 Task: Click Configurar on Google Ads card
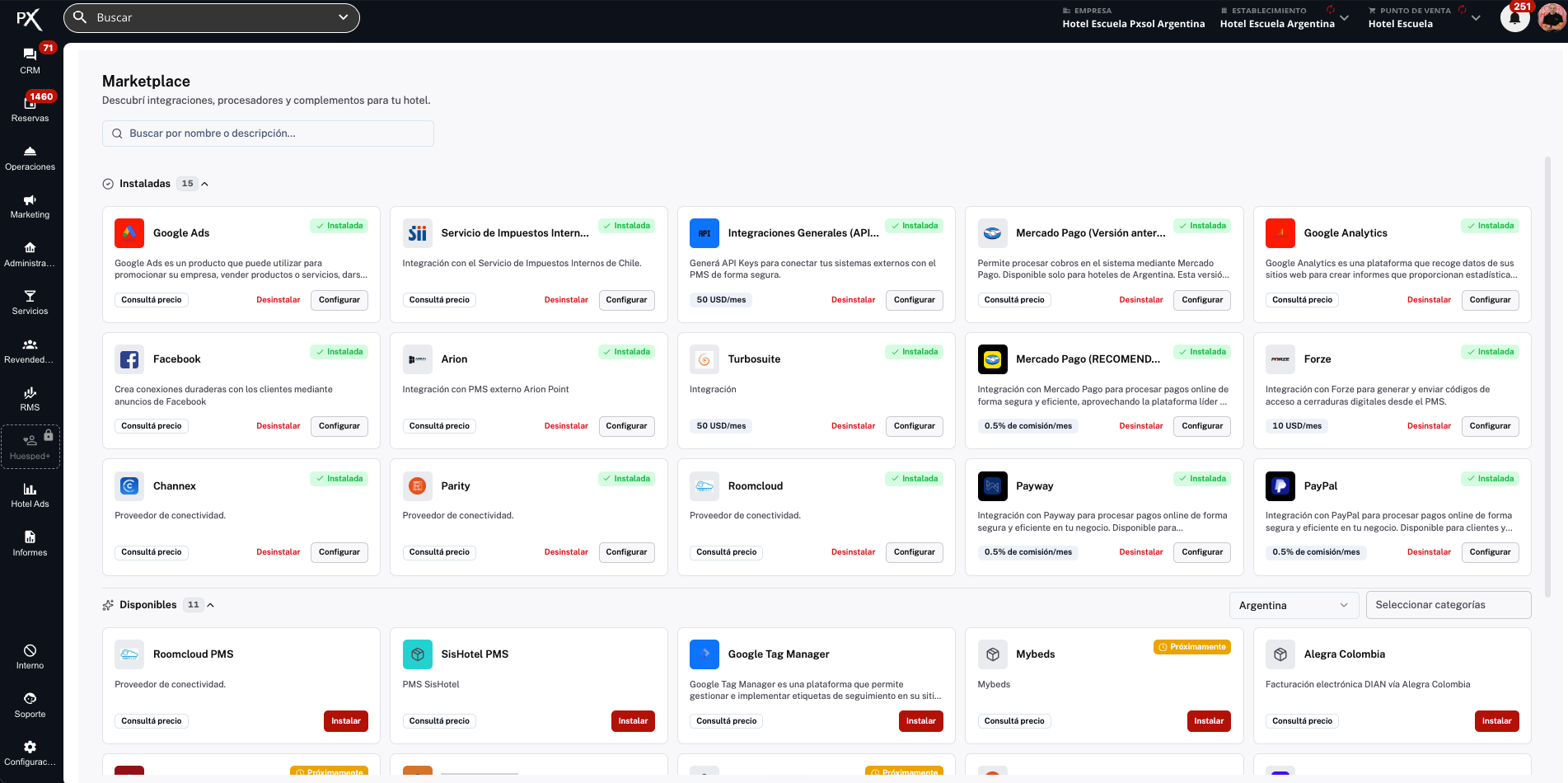click(x=339, y=300)
